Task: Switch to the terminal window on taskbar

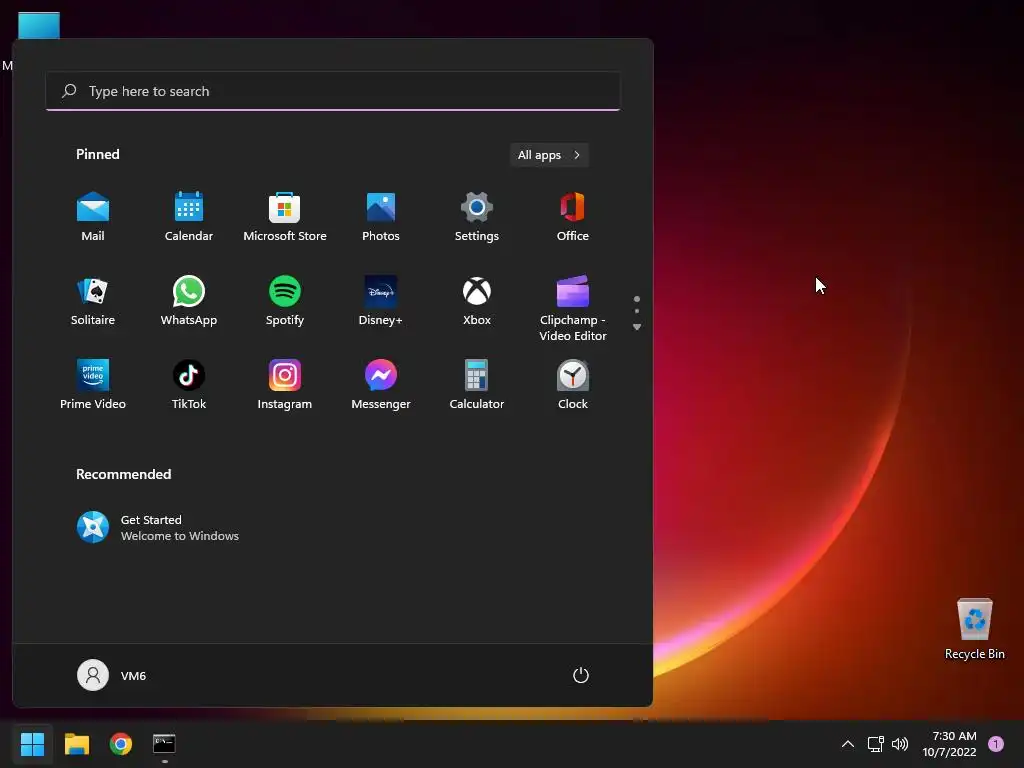Action: (x=164, y=744)
